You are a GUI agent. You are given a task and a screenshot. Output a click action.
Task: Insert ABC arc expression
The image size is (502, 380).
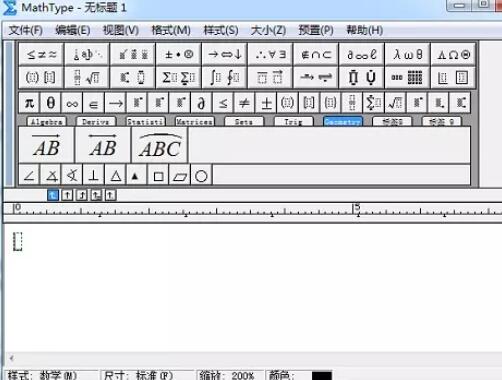coord(160,145)
